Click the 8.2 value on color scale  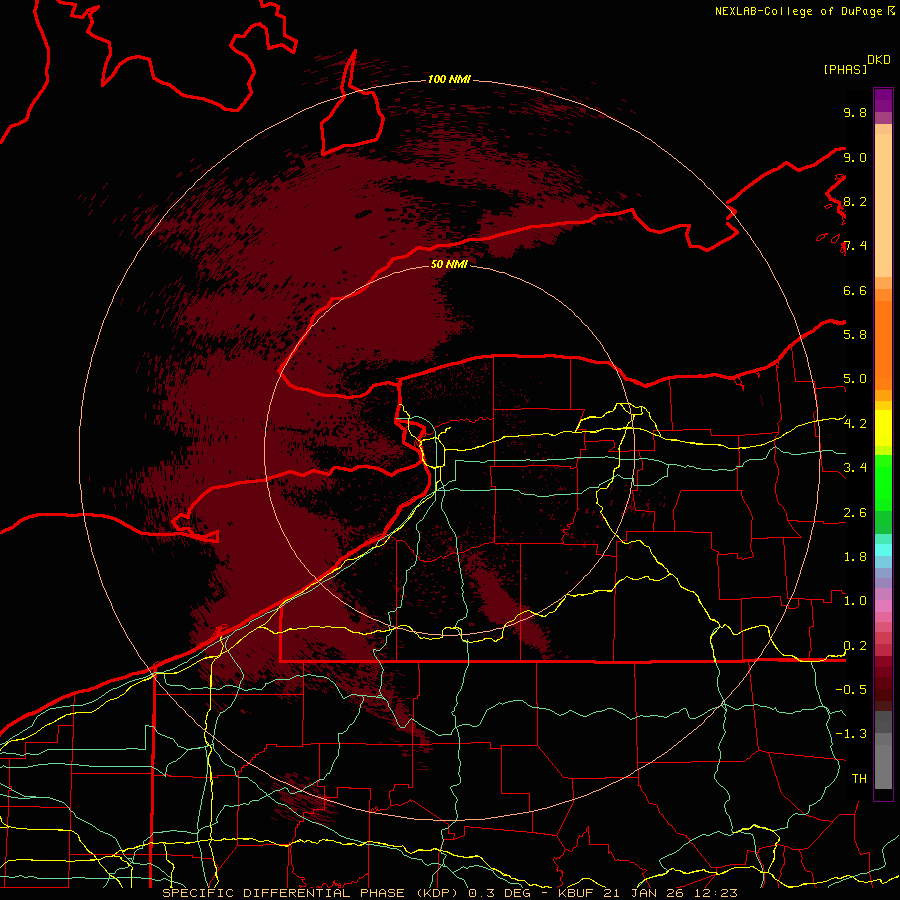pyautogui.click(x=855, y=201)
